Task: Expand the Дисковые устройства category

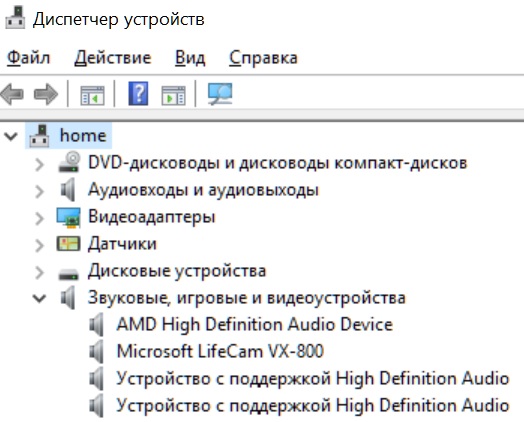Action: tap(39, 272)
